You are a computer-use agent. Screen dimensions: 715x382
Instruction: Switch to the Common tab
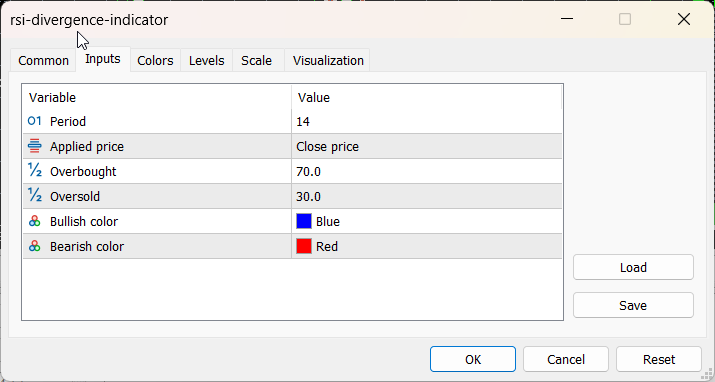click(x=43, y=61)
